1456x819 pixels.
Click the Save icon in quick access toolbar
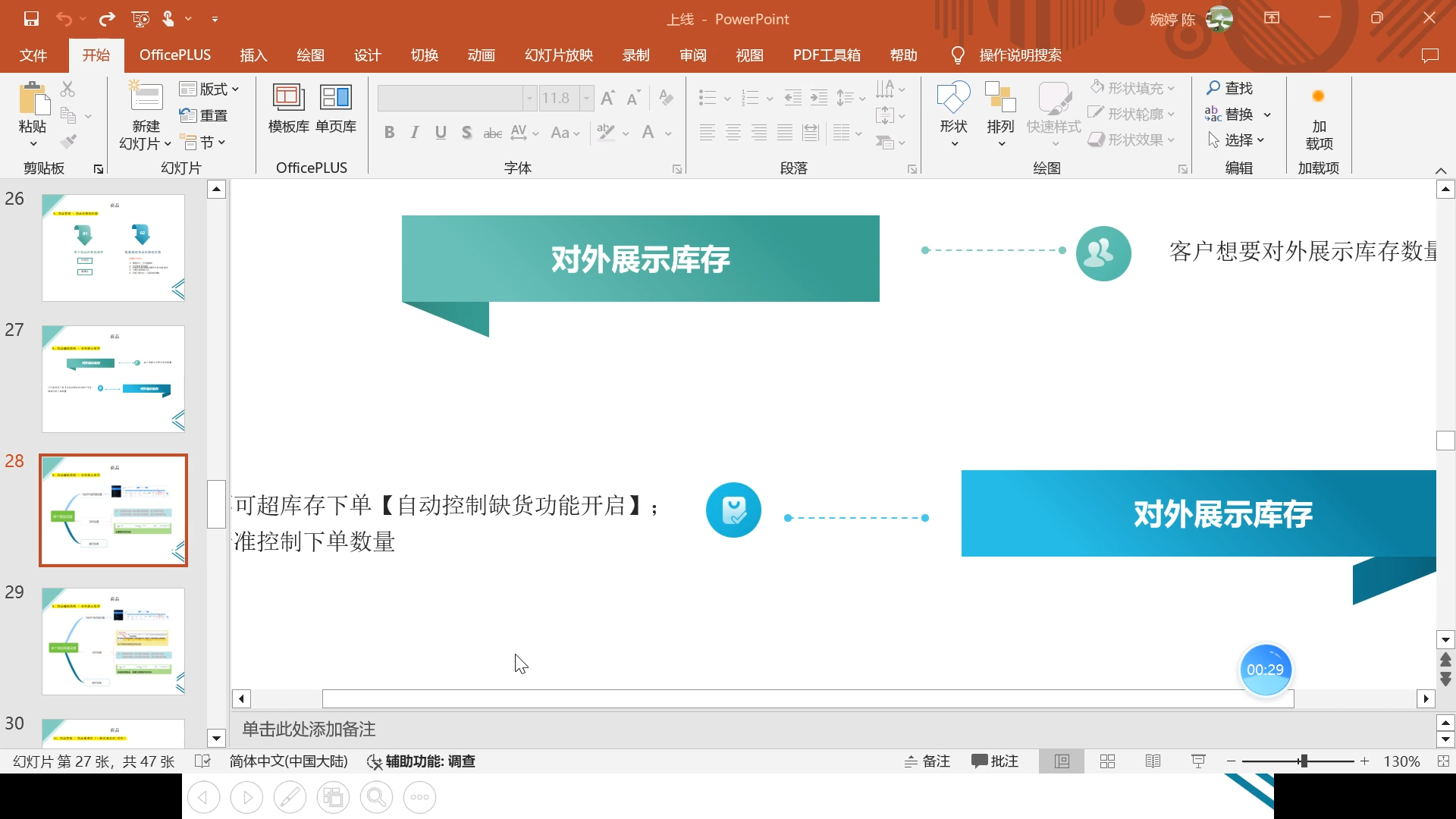coord(31,19)
